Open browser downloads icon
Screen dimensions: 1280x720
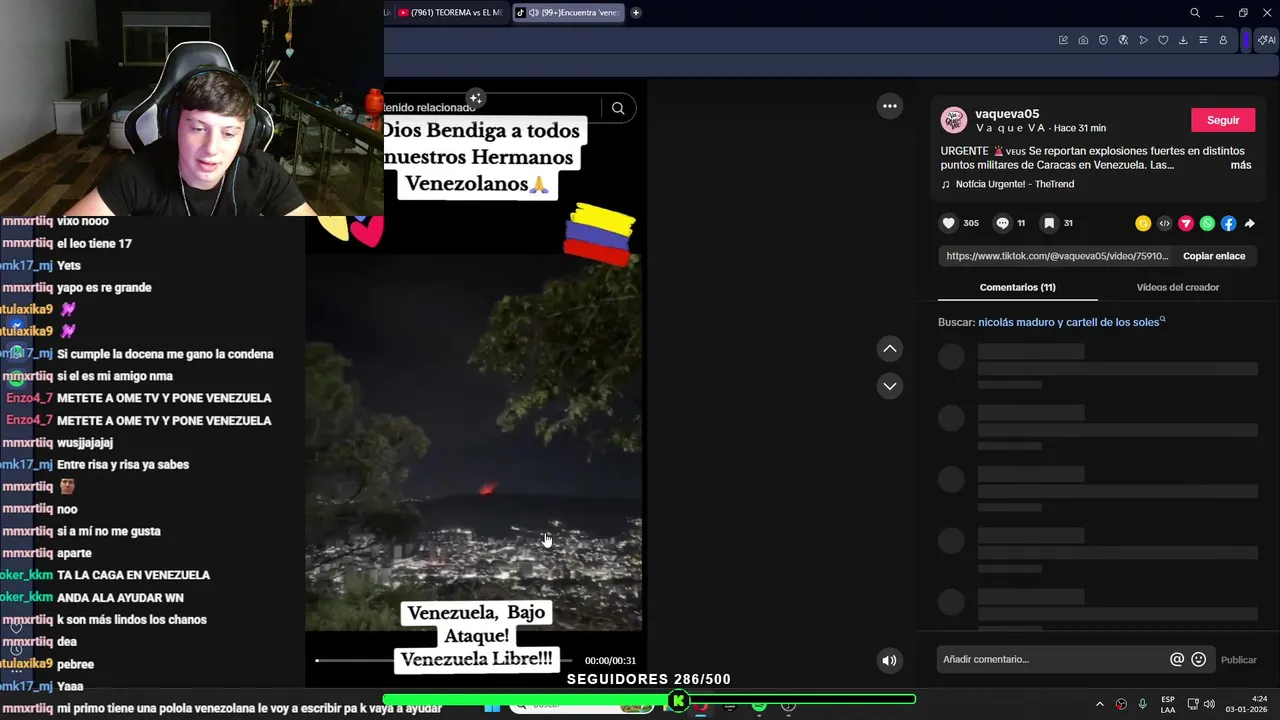[x=1183, y=40]
